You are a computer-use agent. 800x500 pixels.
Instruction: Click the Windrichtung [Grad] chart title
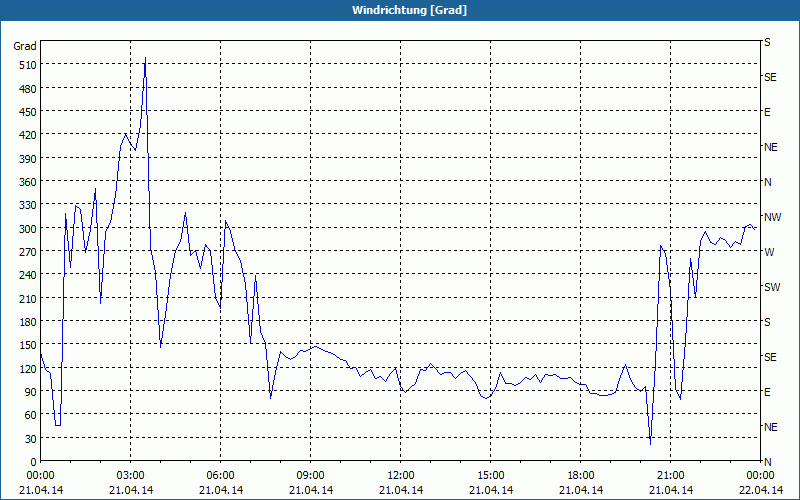coord(409,10)
